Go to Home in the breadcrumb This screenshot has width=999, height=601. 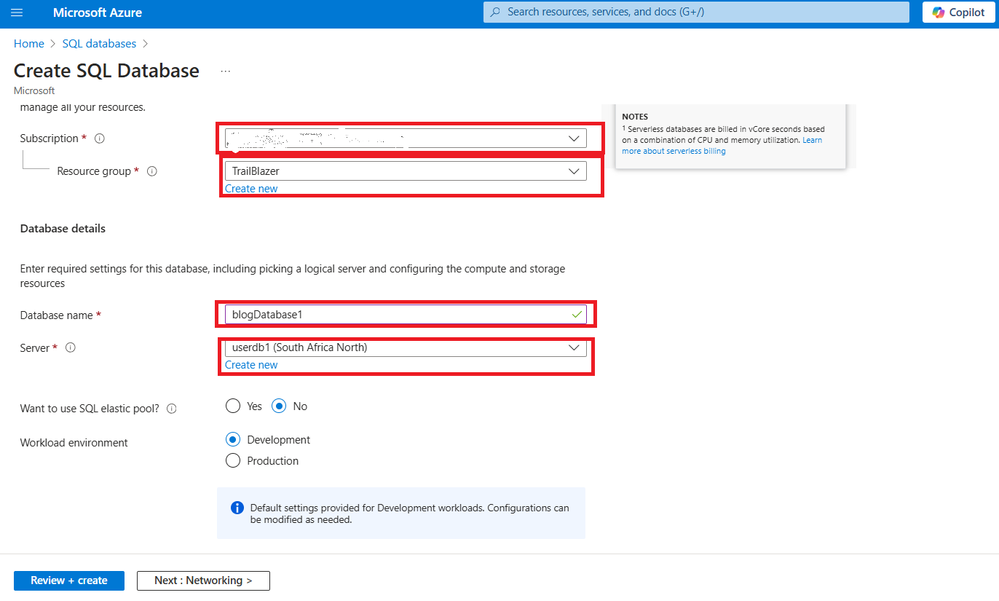(x=29, y=43)
